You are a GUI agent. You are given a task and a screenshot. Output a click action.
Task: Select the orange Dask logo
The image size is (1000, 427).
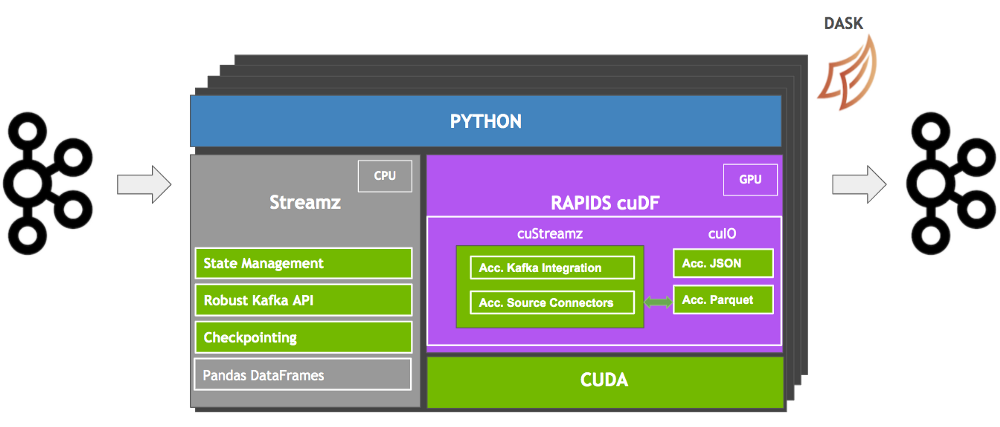[846, 65]
